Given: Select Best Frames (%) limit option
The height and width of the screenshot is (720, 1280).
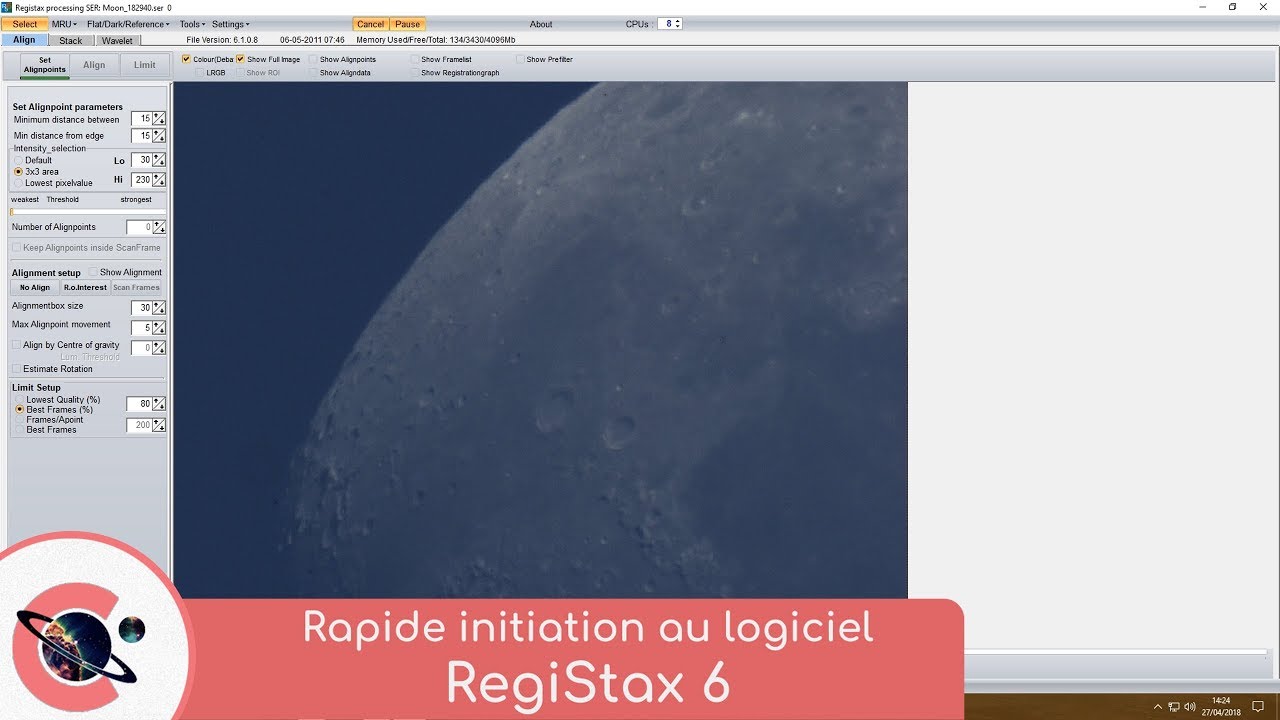Looking at the screenshot, I should (19, 409).
